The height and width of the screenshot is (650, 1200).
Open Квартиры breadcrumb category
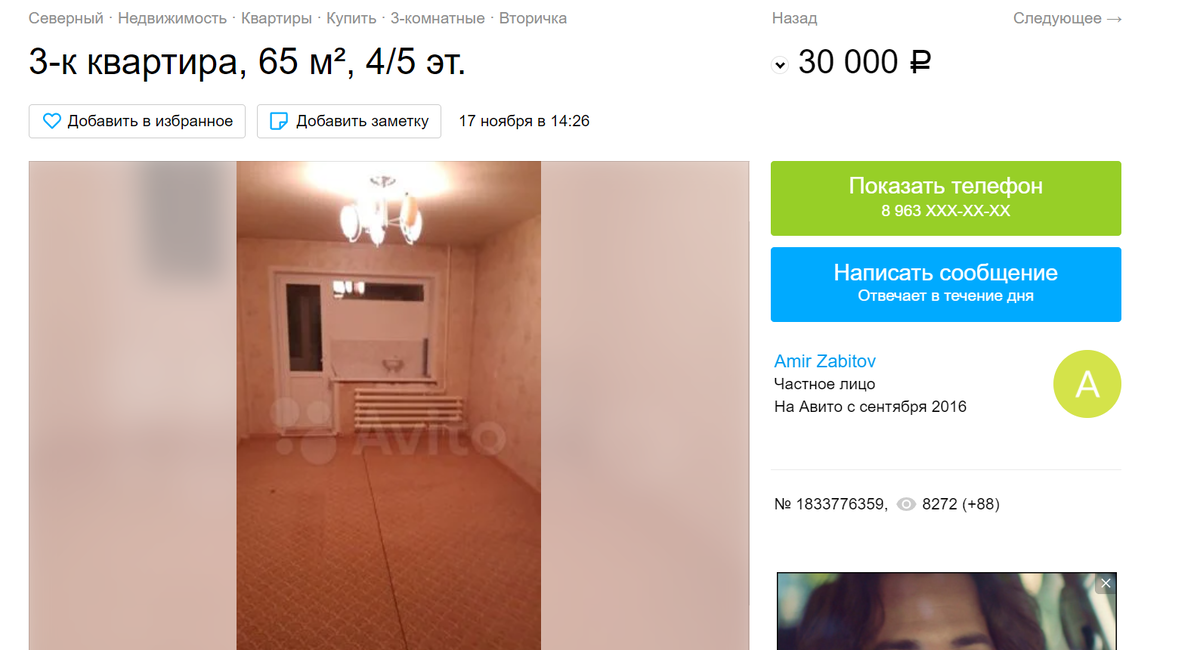pyautogui.click(x=277, y=18)
